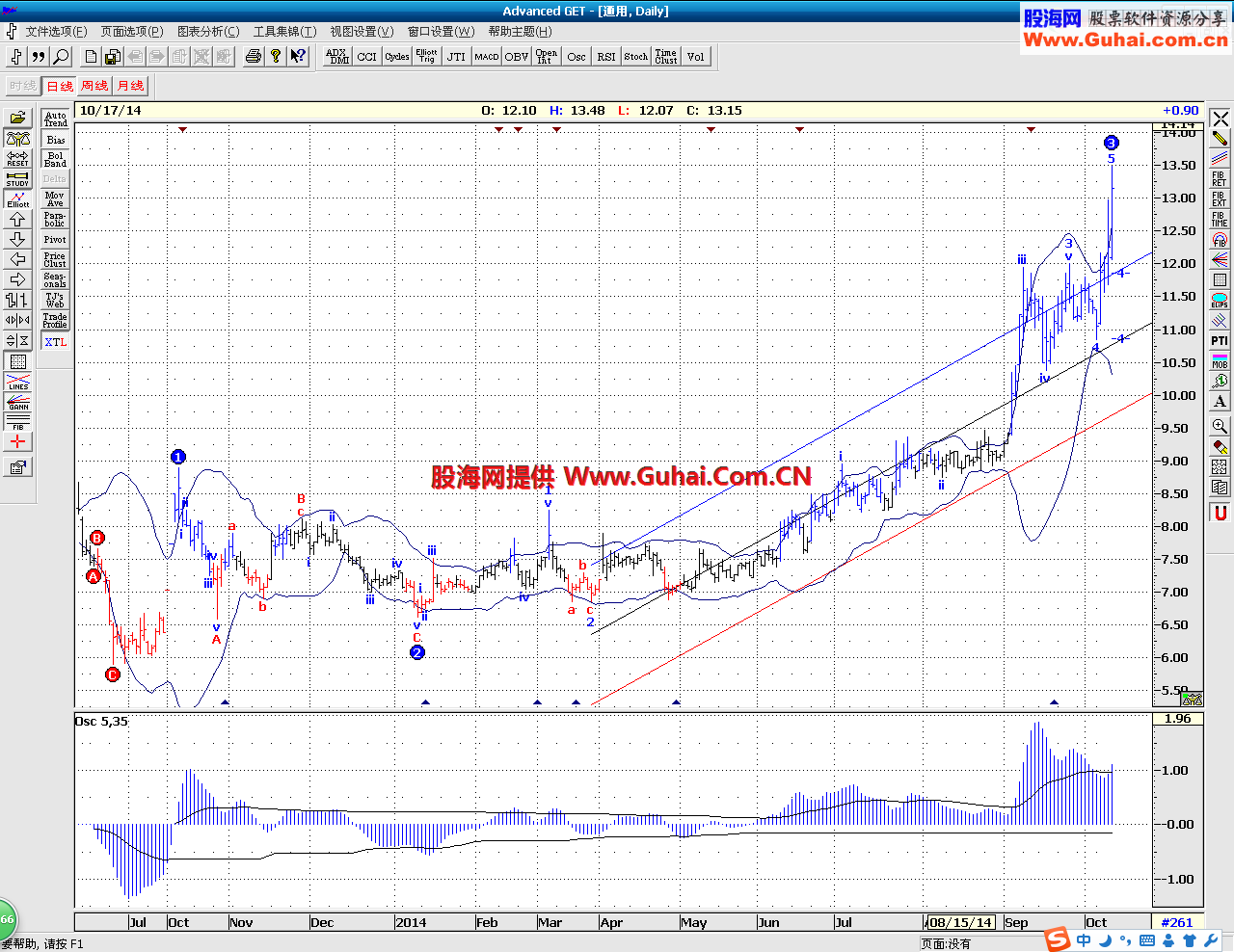The width and height of the screenshot is (1234, 952).
Task: Select the ELIPS ellipse tool
Action: pyautogui.click(x=1220, y=301)
